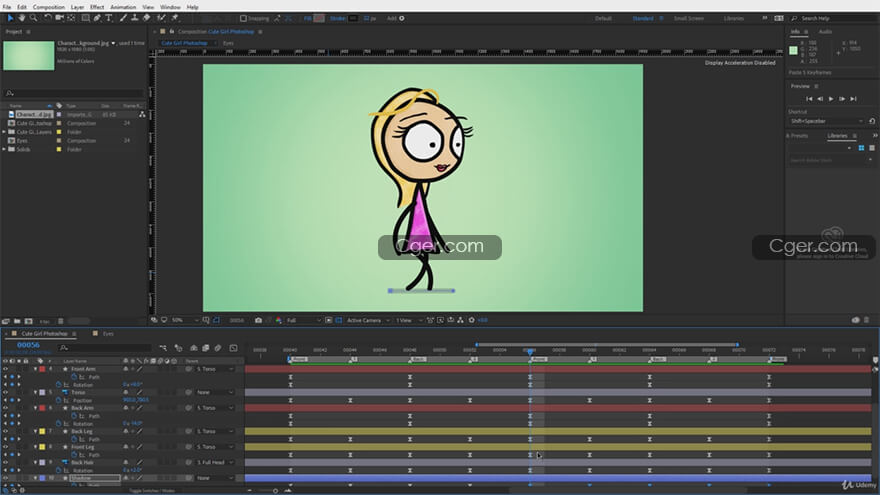Select the Hand tool

[x=22, y=19]
